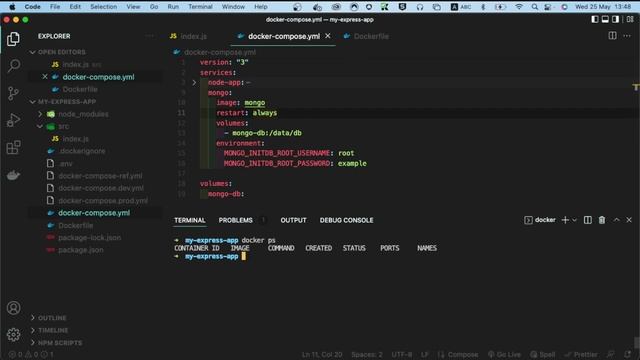Open the Run and Debug view
640x360 pixels.
(x=13, y=120)
